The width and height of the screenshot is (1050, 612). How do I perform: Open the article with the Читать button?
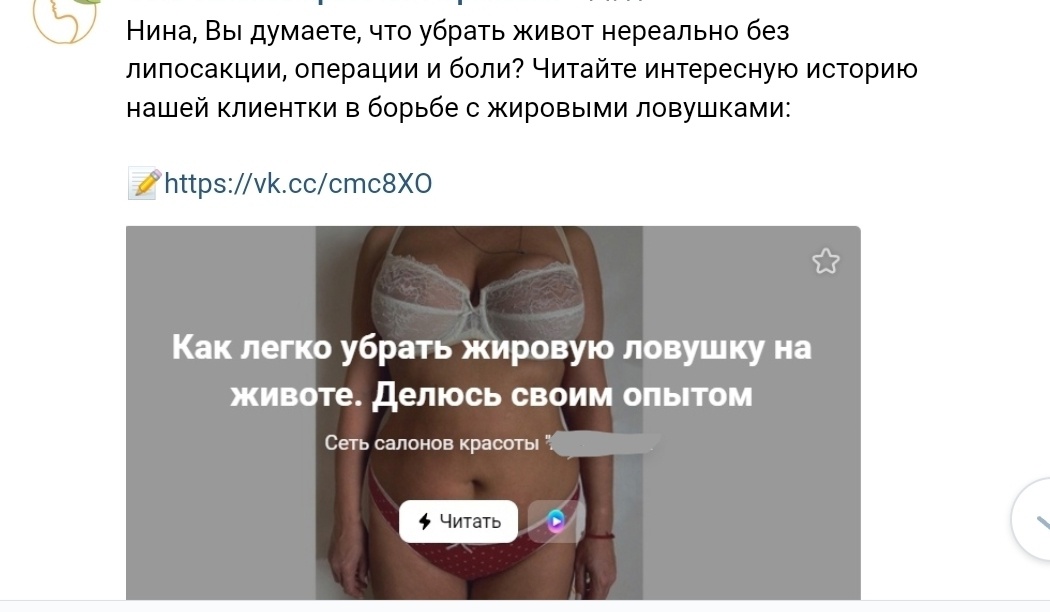click(459, 521)
